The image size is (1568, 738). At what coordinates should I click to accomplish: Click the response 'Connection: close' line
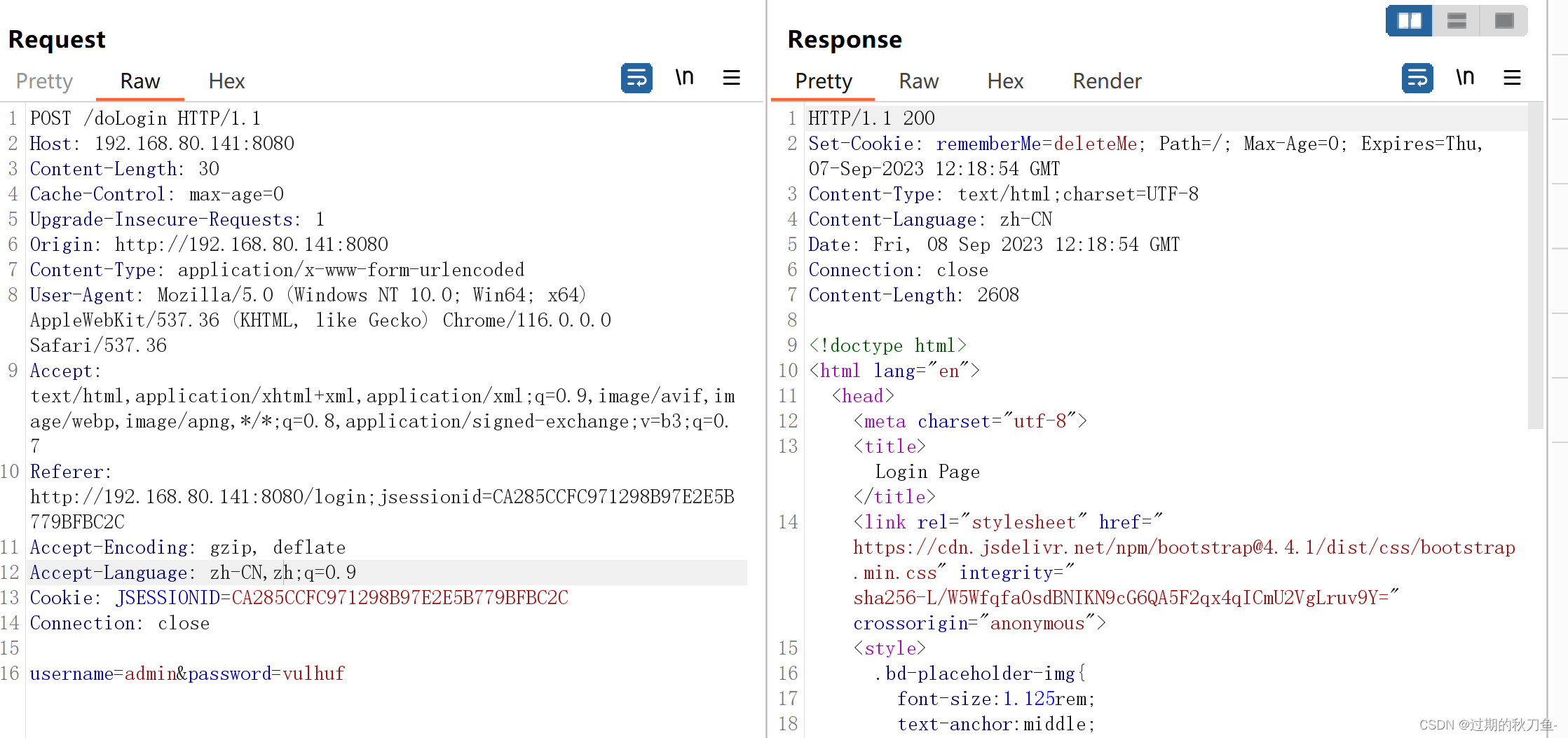tap(899, 270)
